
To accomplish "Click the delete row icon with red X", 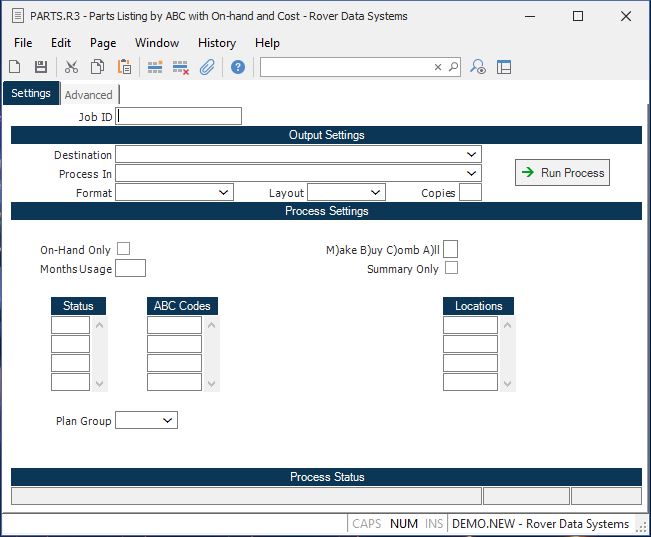I will coord(181,67).
